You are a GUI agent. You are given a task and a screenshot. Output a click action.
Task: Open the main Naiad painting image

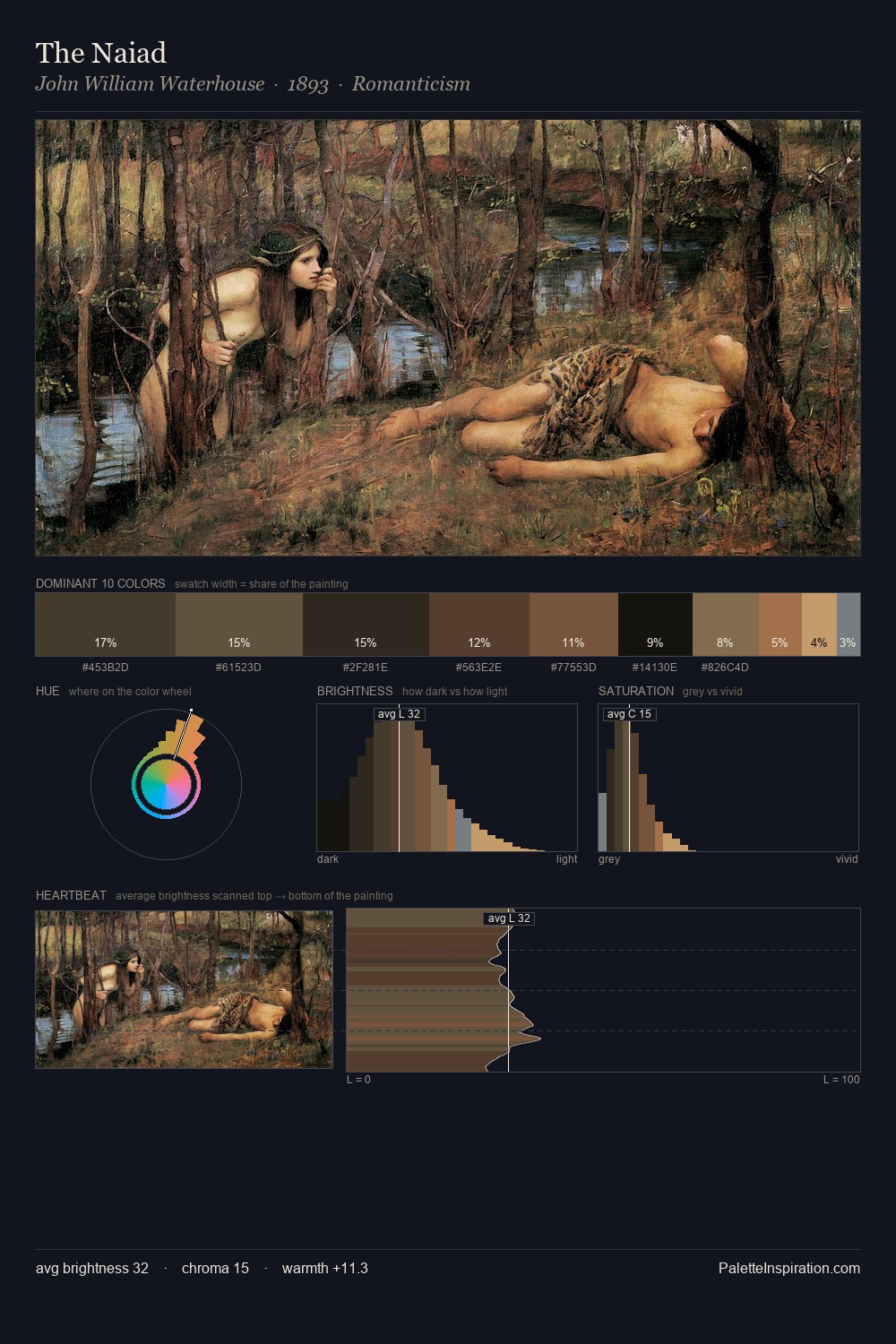(x=448, y=338)
